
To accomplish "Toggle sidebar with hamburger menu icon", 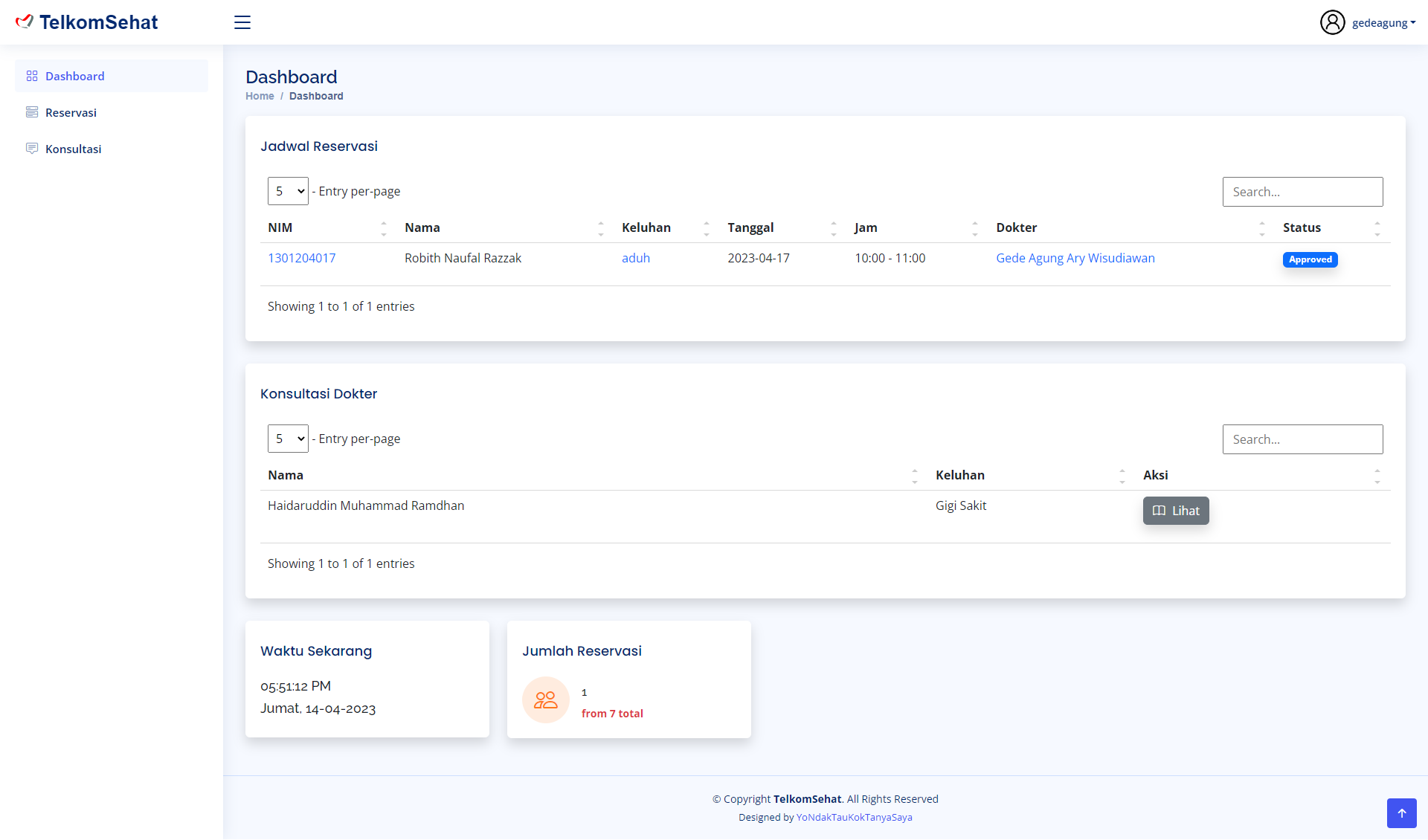I will pos(242,22).
